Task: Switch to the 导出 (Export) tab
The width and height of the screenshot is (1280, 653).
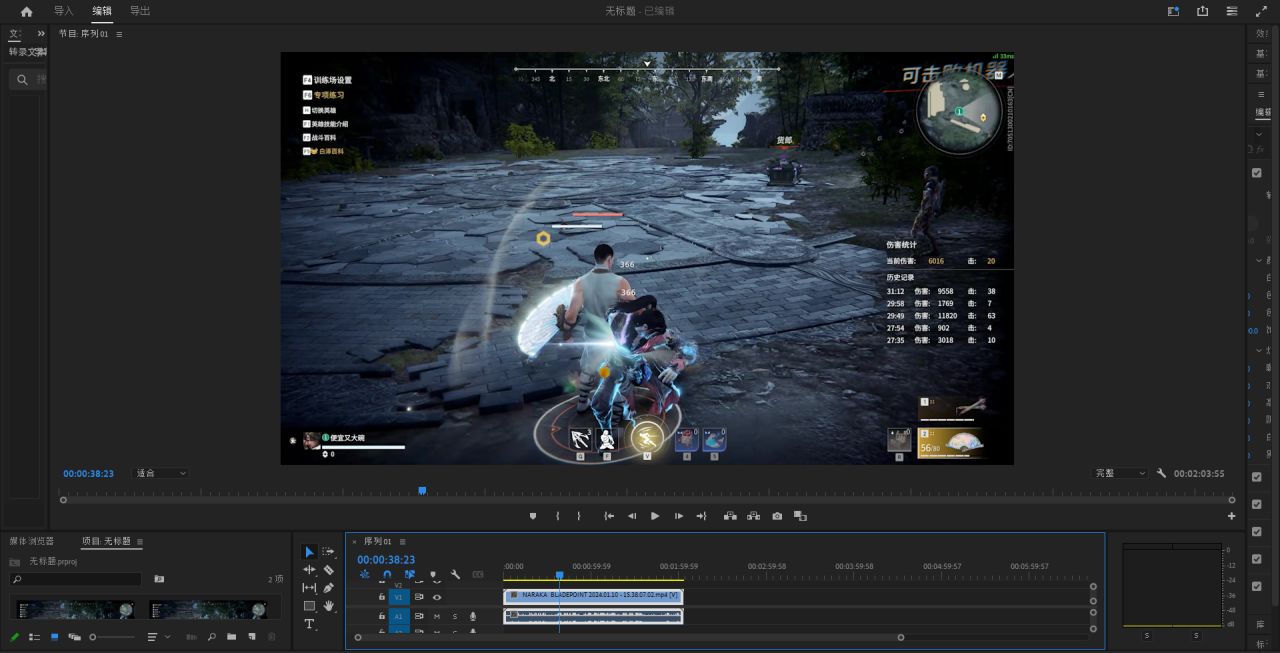Action: [x=140, y=11]
